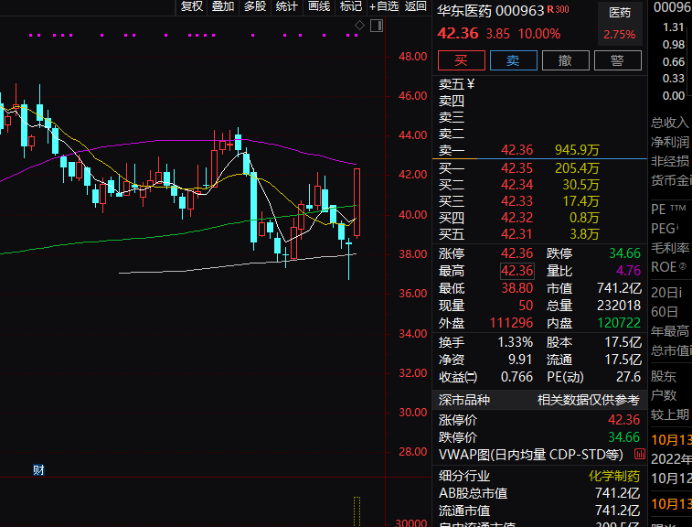Open the 统计 statistics tool
This screenshot has height=527, width=693.
[287, 6]
